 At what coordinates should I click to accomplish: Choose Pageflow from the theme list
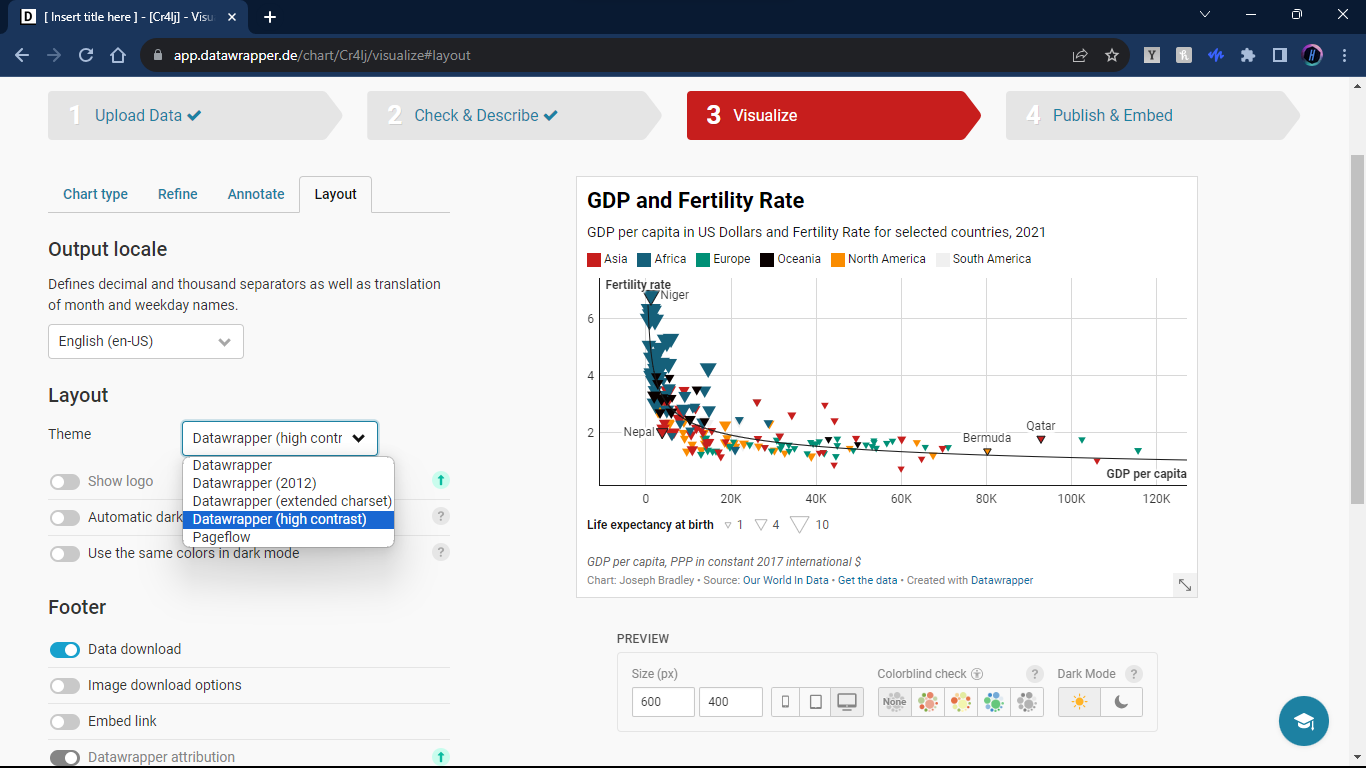222,537
